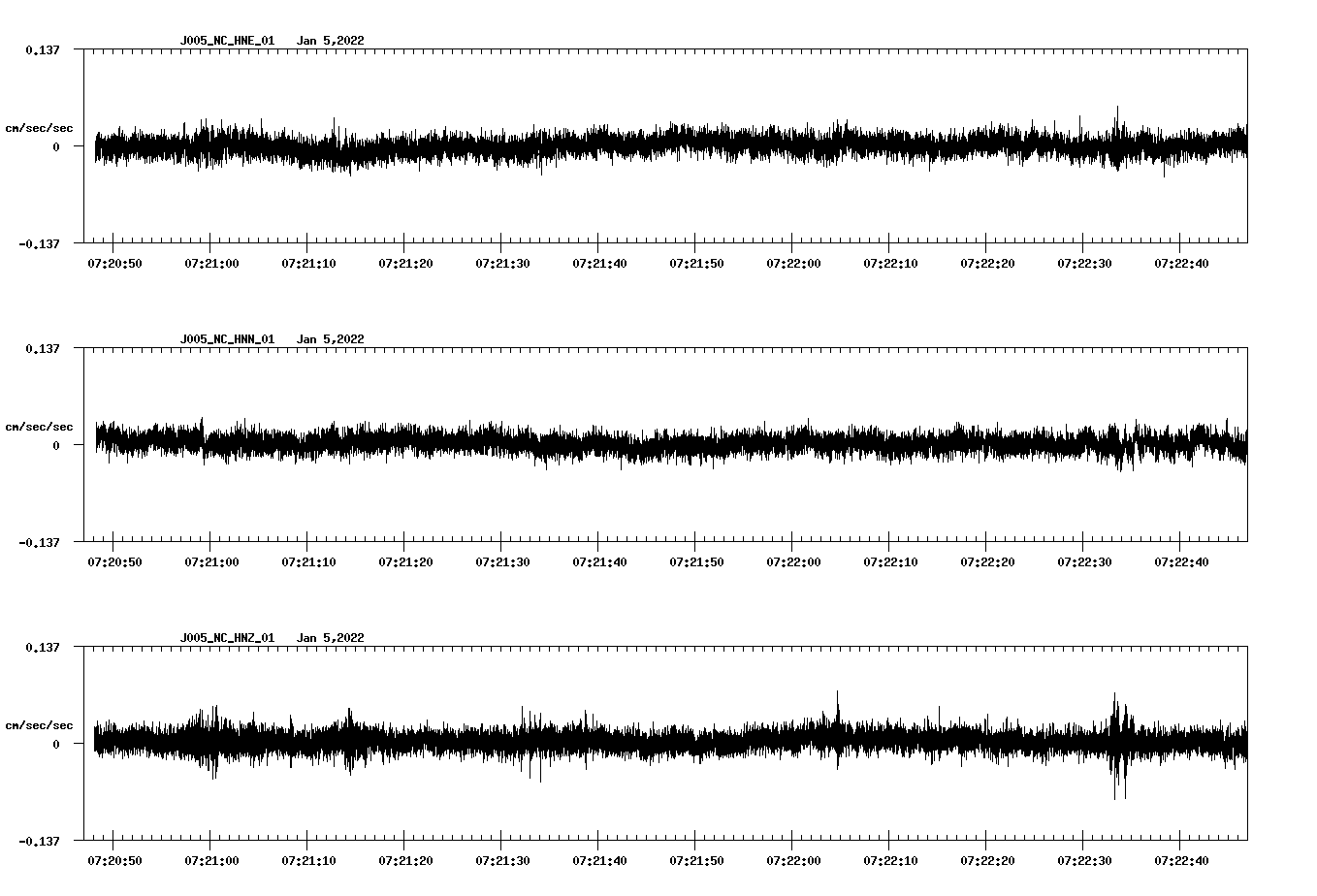Click the 07:22:40 time label on HNZ axis

[x=1181, y=861]
